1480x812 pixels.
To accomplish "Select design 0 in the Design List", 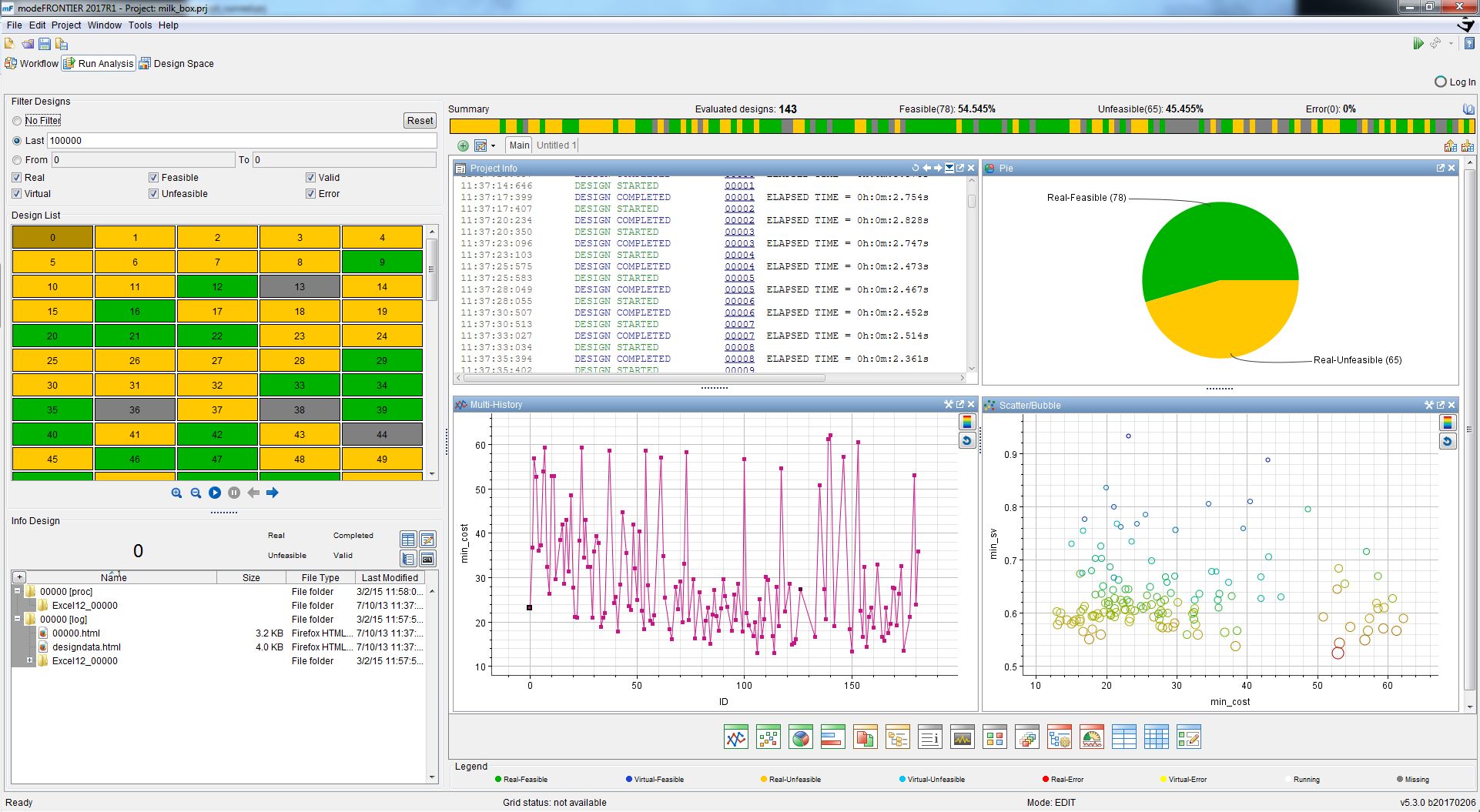I will (52, 238).
